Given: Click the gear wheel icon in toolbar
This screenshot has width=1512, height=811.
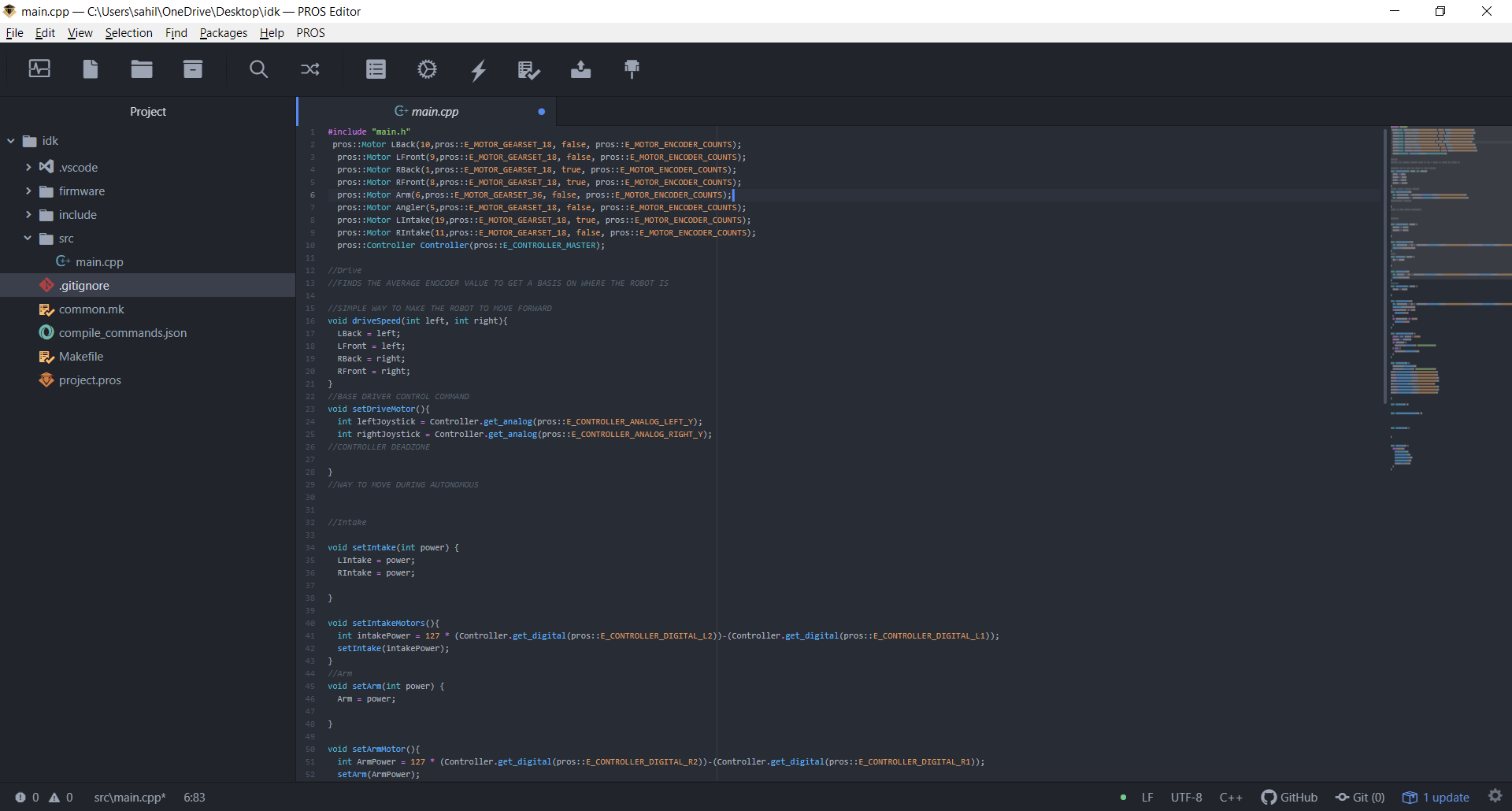Looking at the screenshot, I should [x=427, y=69].
